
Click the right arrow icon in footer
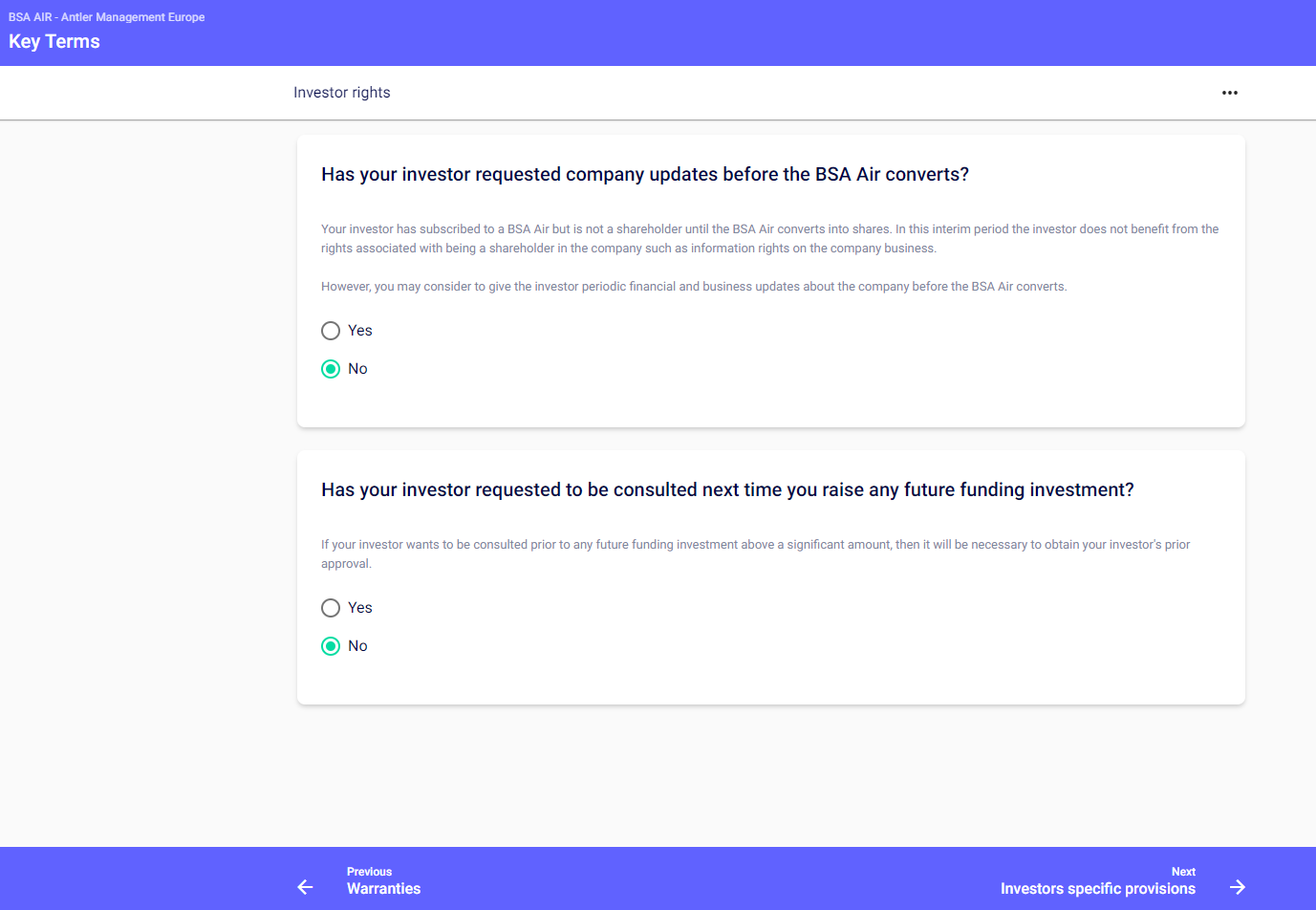[1238, 887]
